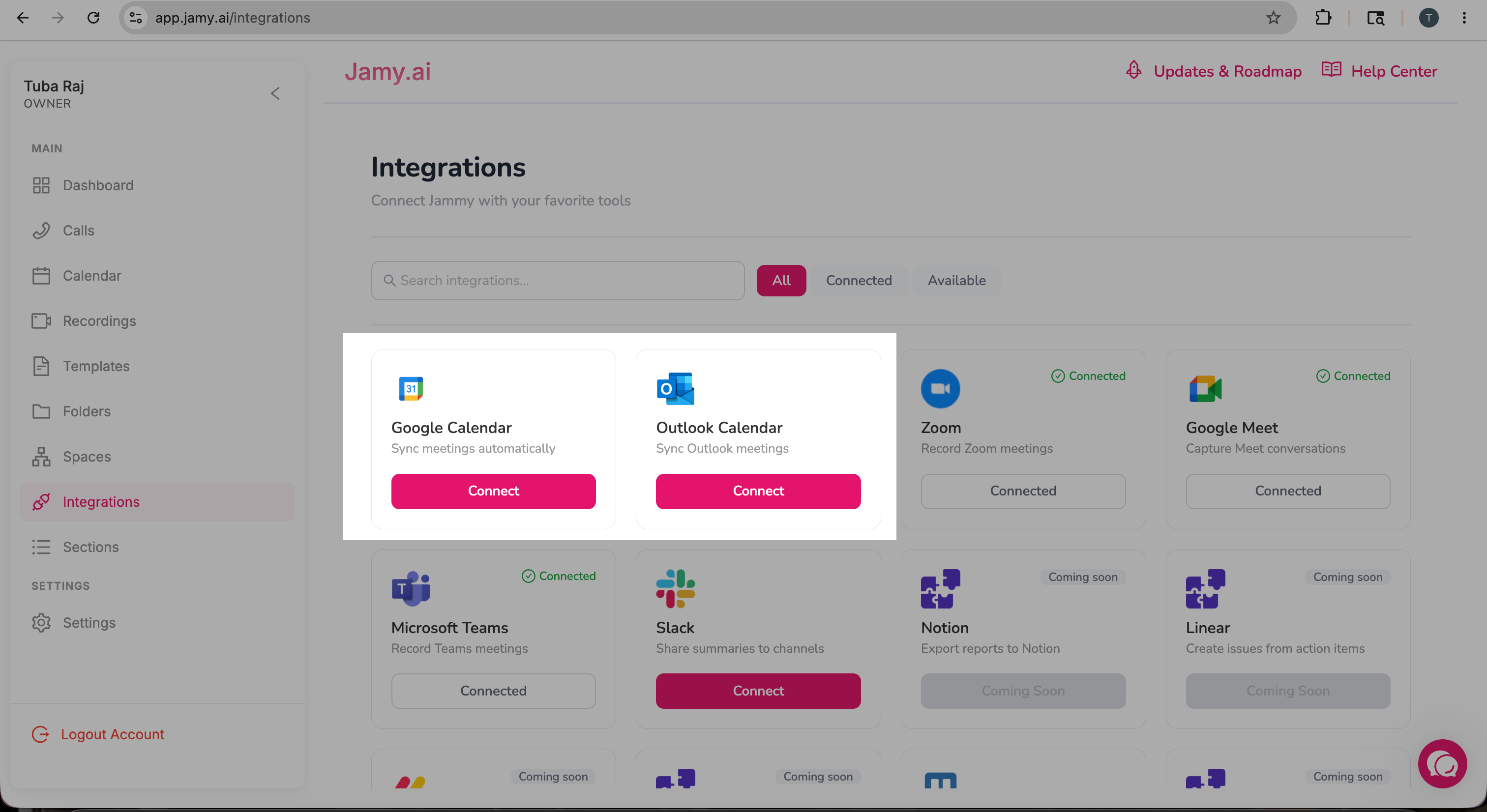Click the browser back arrow
1487x812 pixels.
tap(23, 18)
